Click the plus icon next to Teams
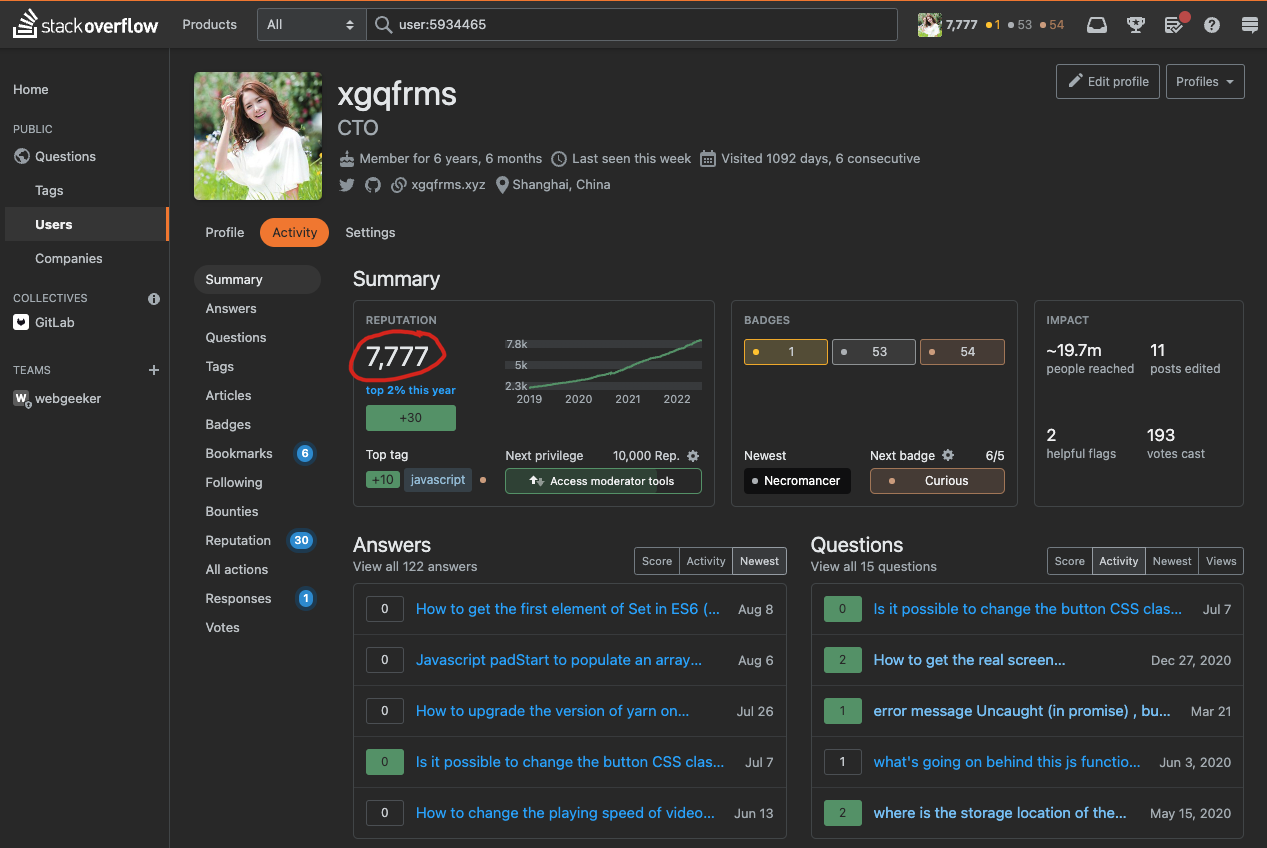The image size is (1267, 848). point(154,370)
